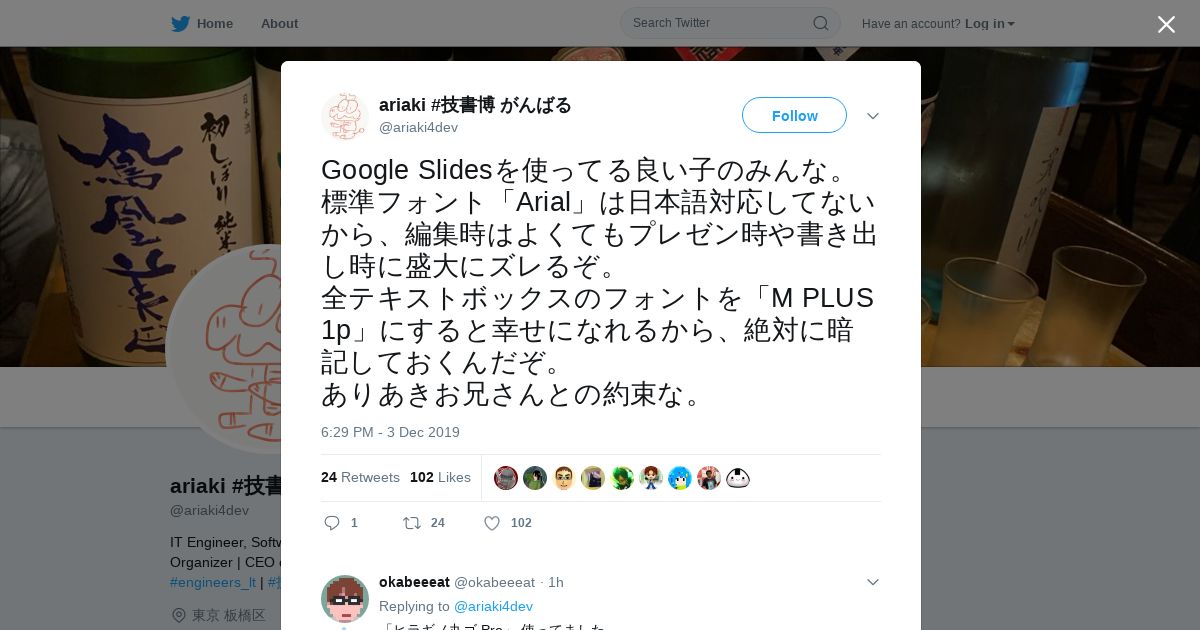Click the onigiri liker avatar

point(738,478)
